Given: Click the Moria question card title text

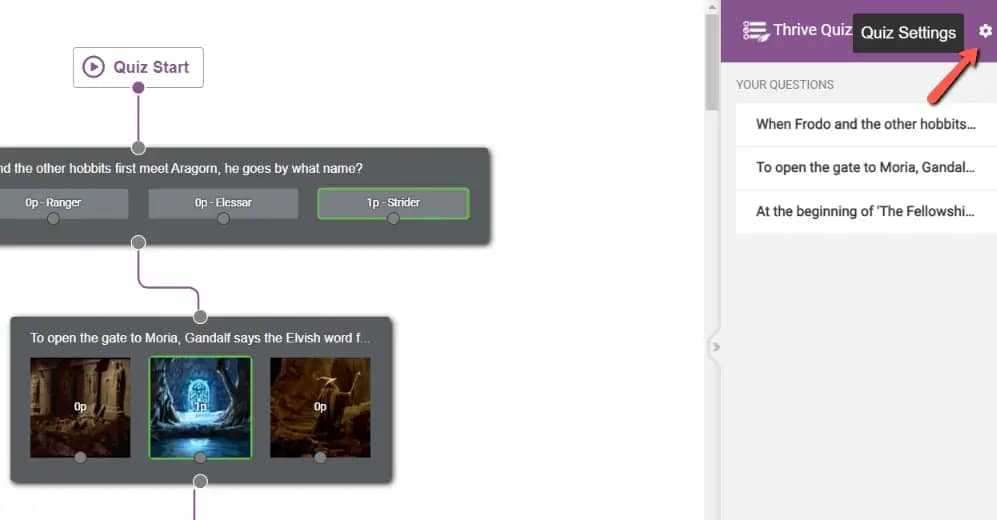Looking at the screenshot, I should [x=200, y=338].
